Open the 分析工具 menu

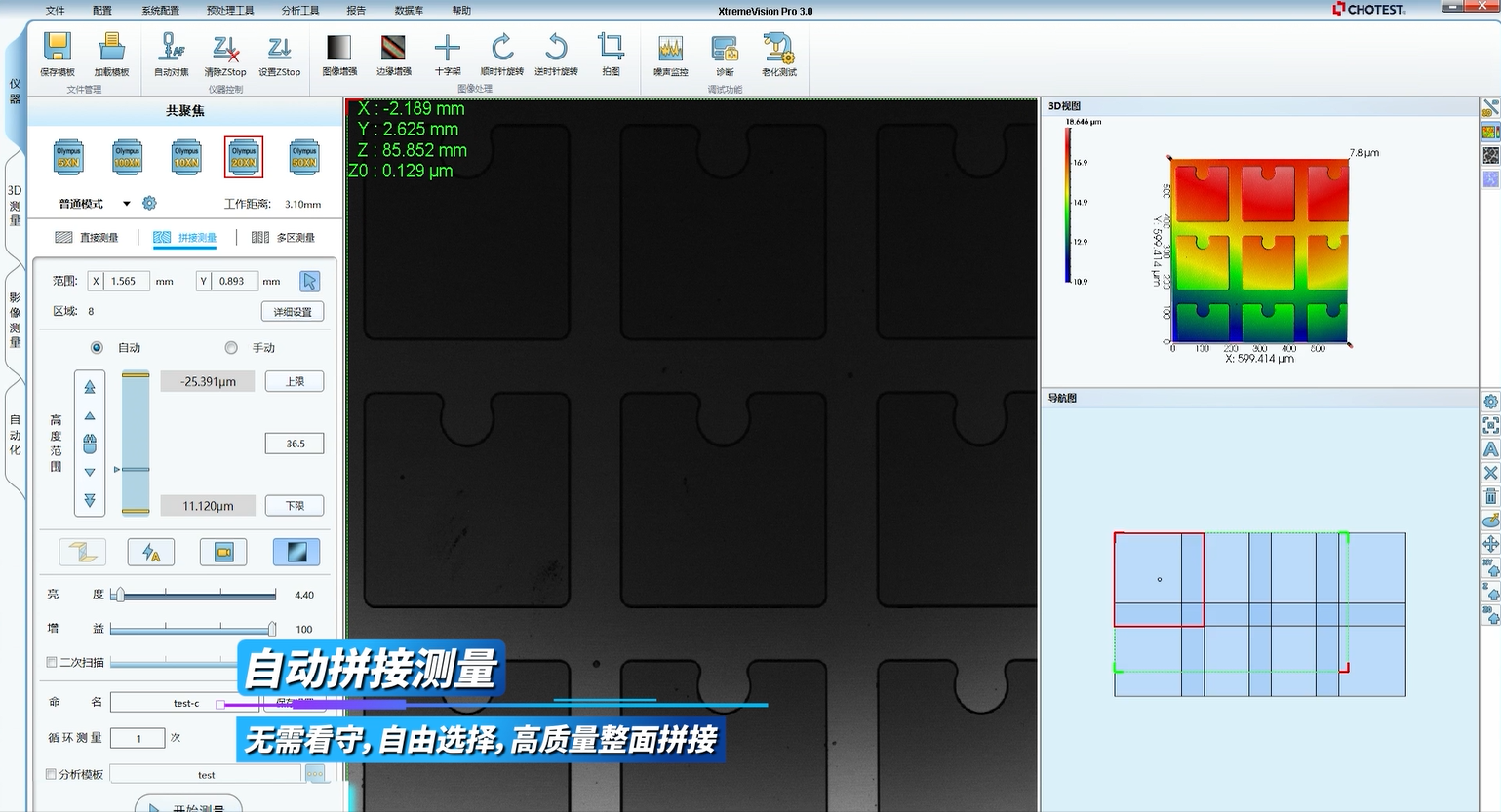point(300,11)
